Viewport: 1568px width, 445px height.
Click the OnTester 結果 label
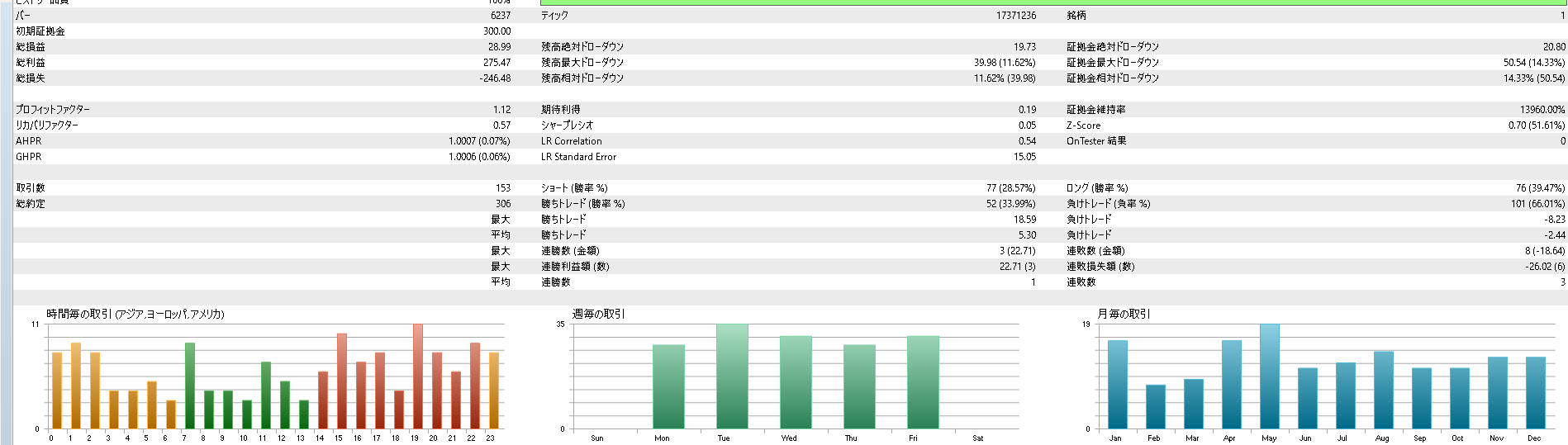click(x=1096, y=141)
